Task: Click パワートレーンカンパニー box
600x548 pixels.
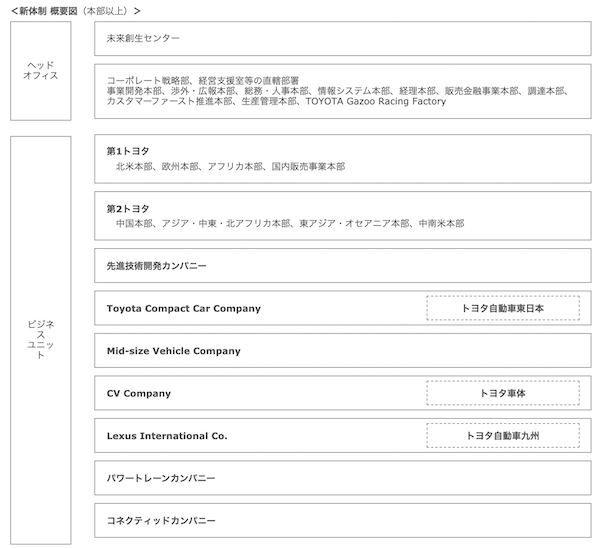Action: coord(342,478)
